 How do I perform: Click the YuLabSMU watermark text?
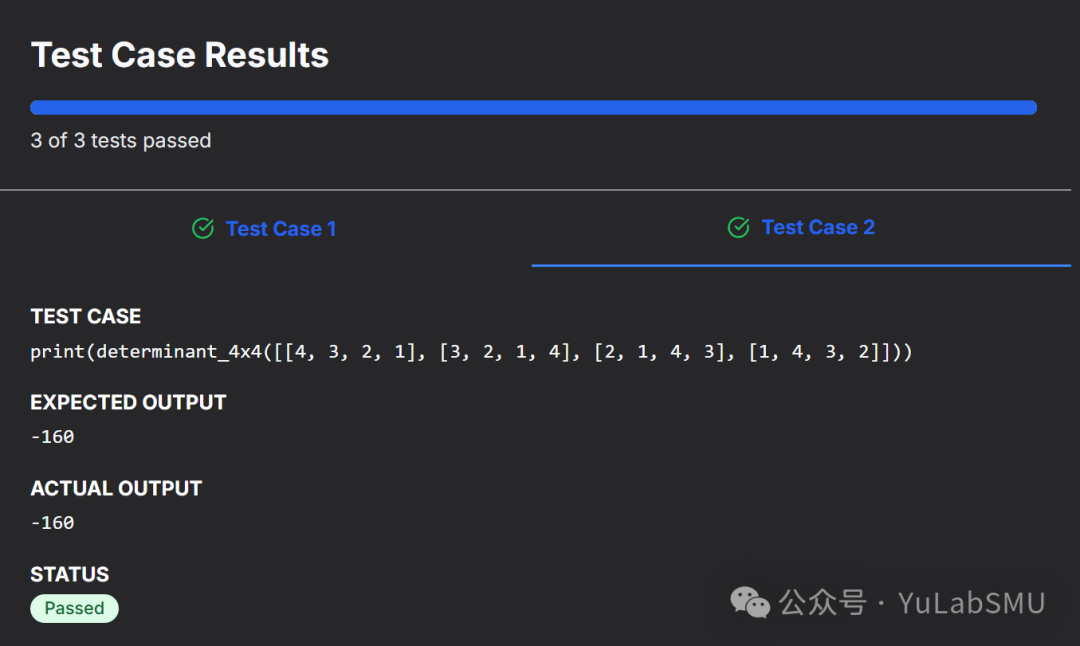click(x=971, y=603)
